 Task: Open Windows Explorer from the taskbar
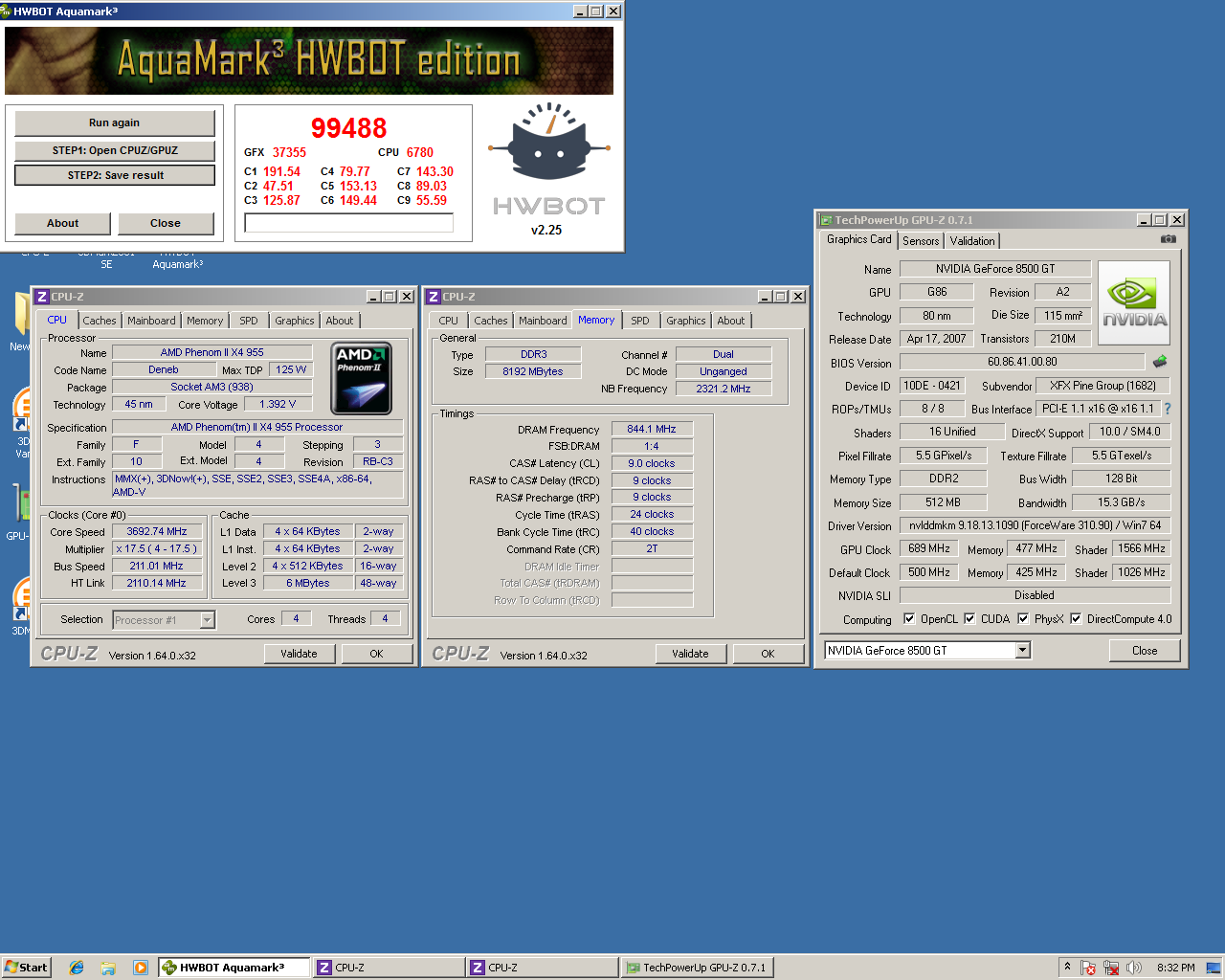coord(108,968)
